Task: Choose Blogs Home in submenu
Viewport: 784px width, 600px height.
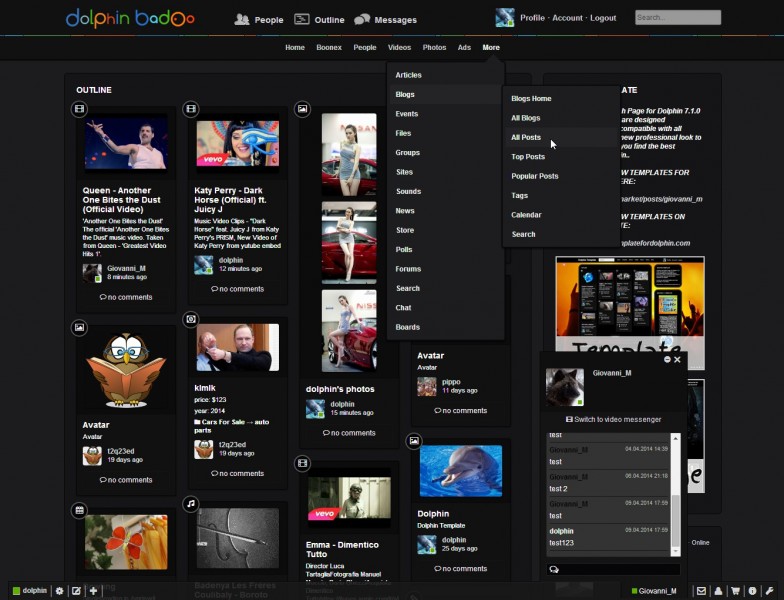Action: point(531,98)
